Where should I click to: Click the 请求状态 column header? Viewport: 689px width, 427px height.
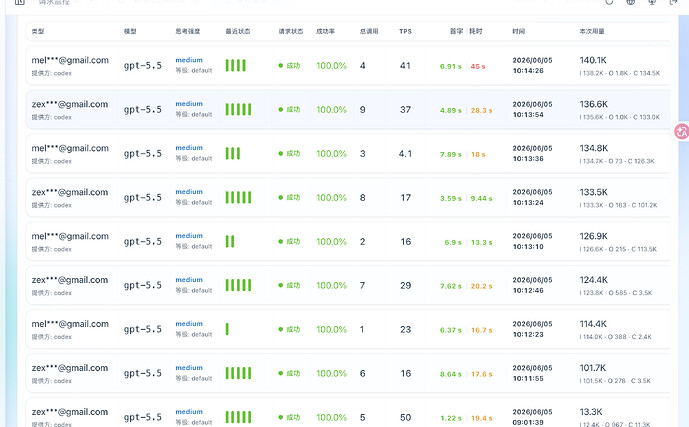point(291,32)
